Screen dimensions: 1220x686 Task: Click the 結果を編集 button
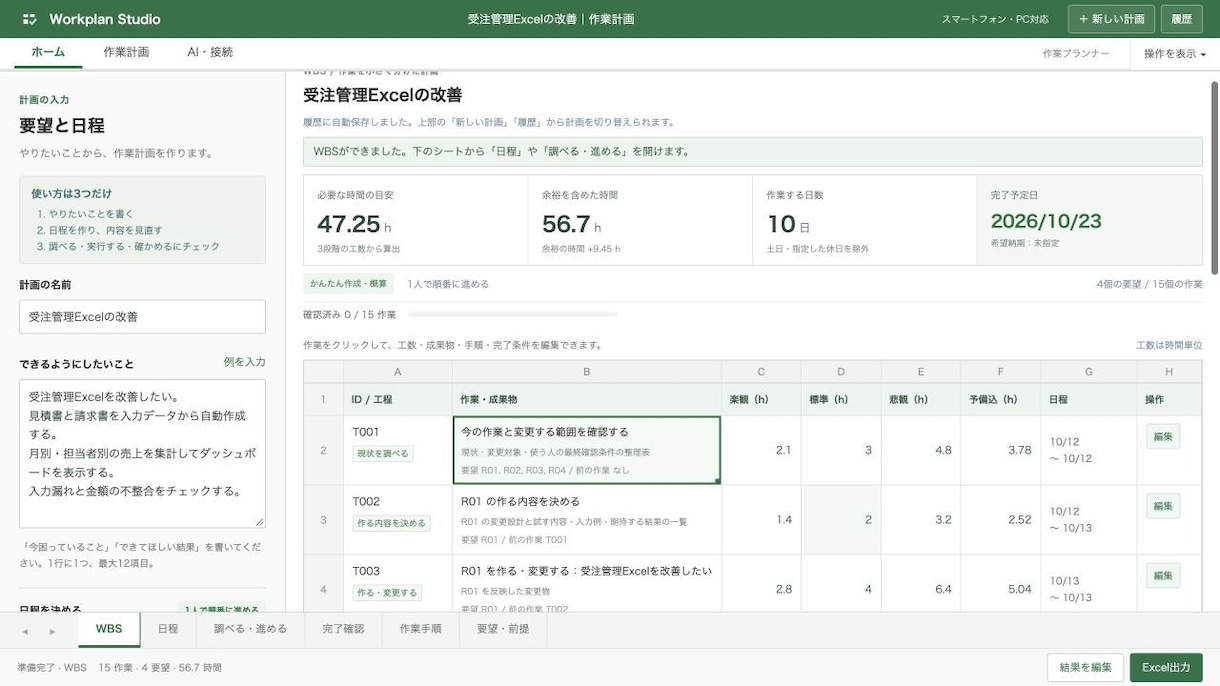pos(1085,667)
